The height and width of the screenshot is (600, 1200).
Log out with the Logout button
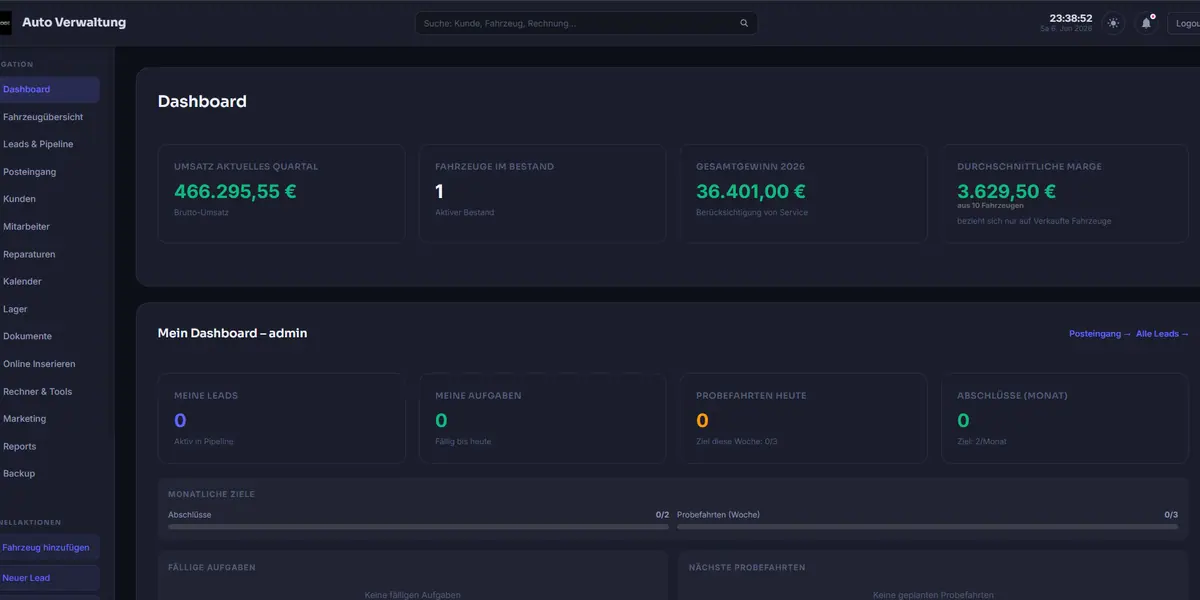tap(1185, 23)
